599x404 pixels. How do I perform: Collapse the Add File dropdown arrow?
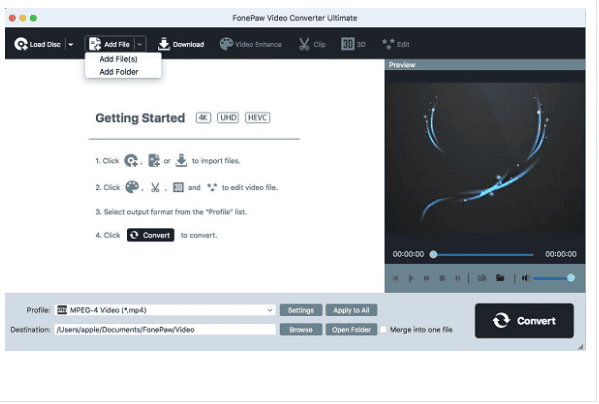point(140,45)
